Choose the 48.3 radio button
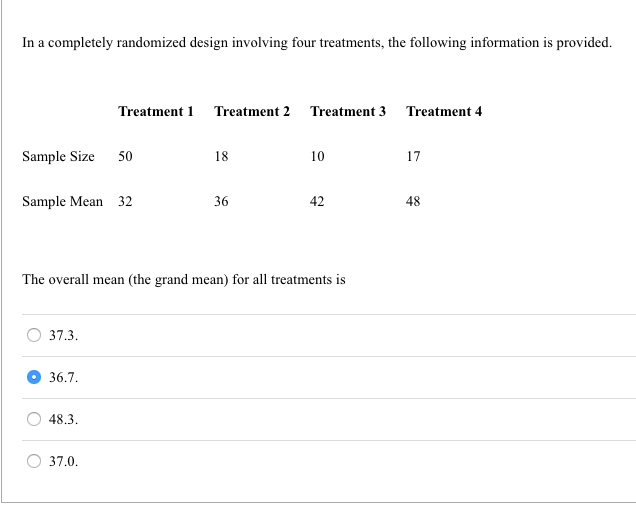 click(35, 420)
